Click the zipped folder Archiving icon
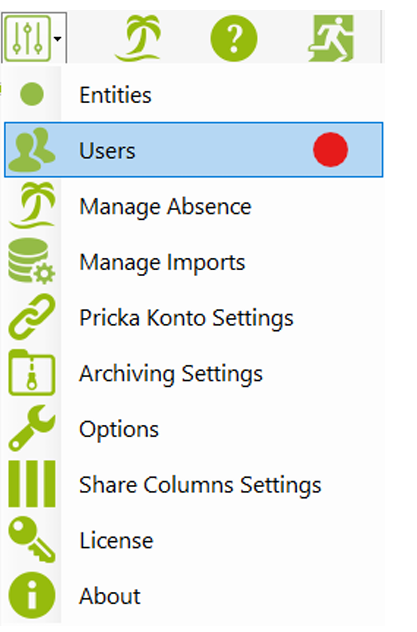 (x=32, y=372)
